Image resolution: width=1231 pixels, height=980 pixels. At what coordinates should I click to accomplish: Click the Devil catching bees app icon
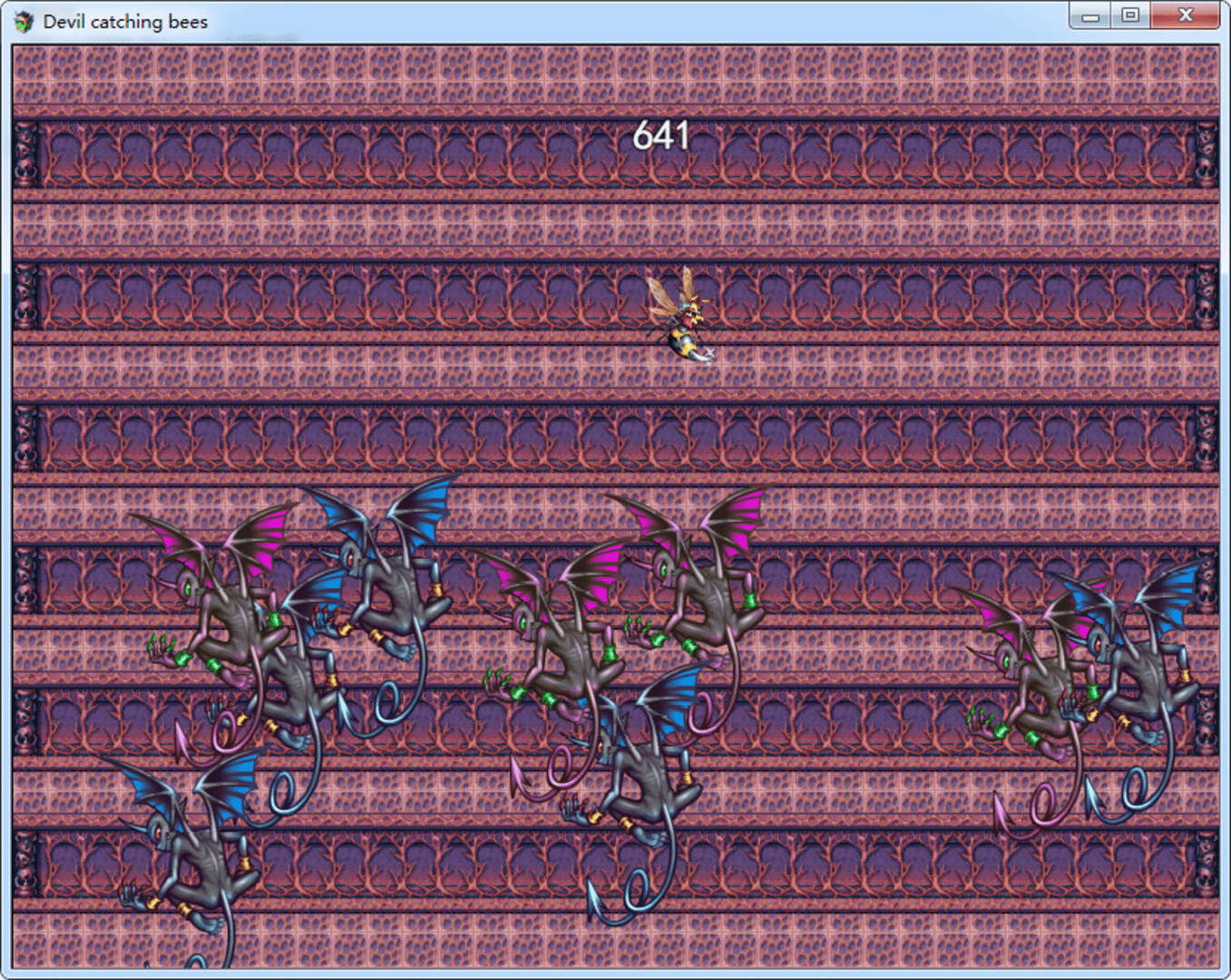pyautogui.click(x=24, y=22)
